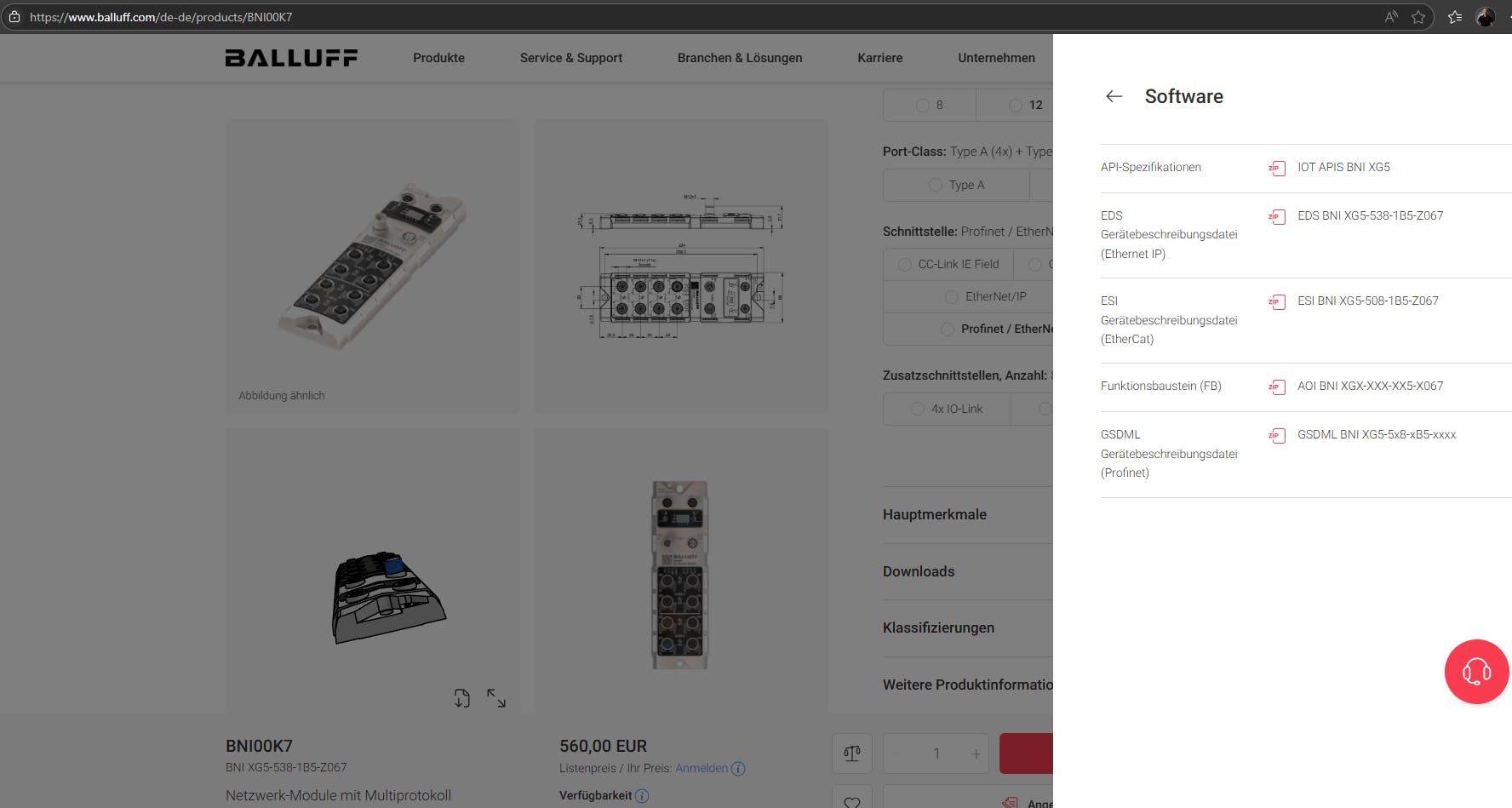The width and height of the screenshot is (1512, 808).
Task: Click the quantity input field
Action: click(936, 754)
